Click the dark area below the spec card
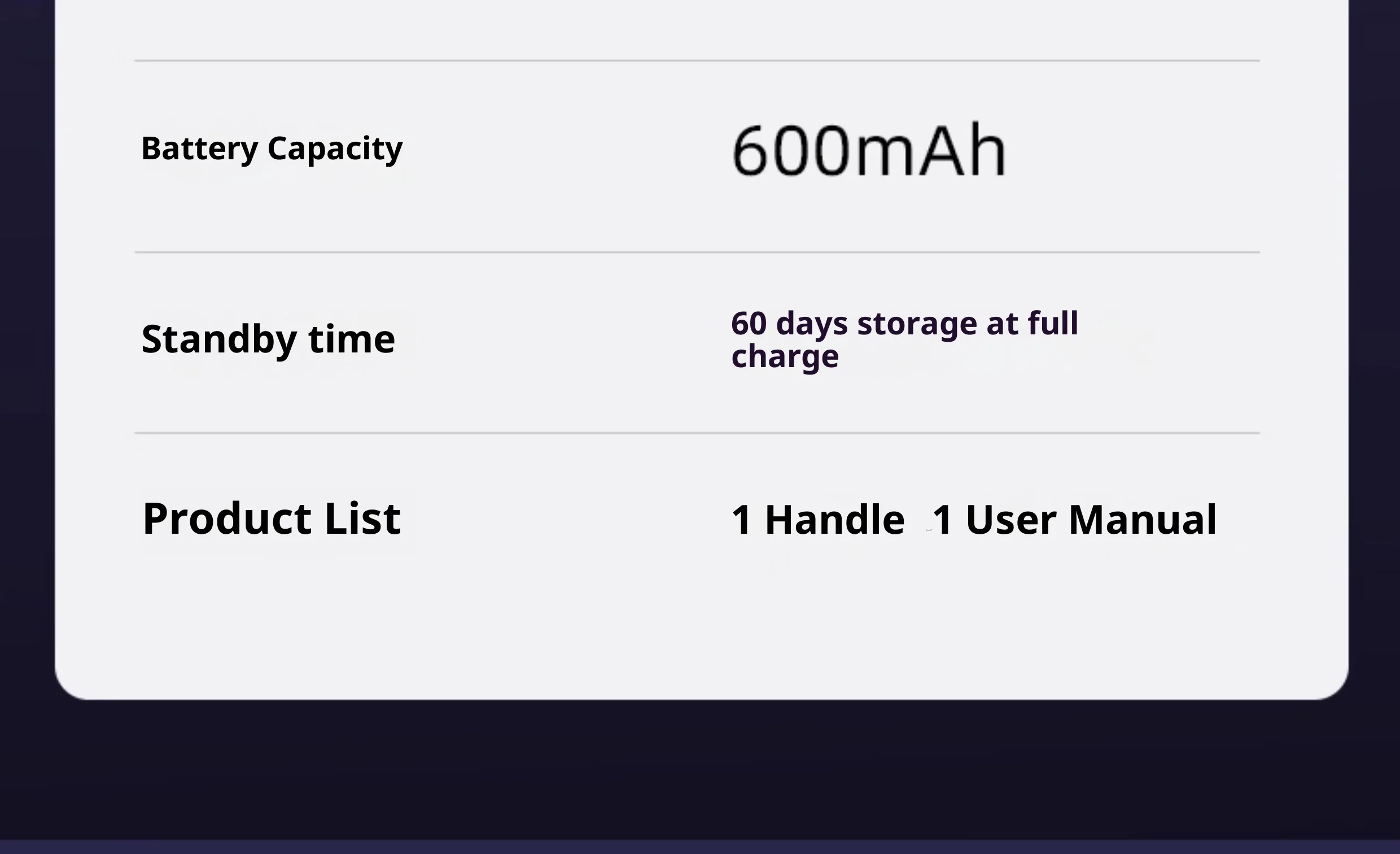 coord(700,768)
